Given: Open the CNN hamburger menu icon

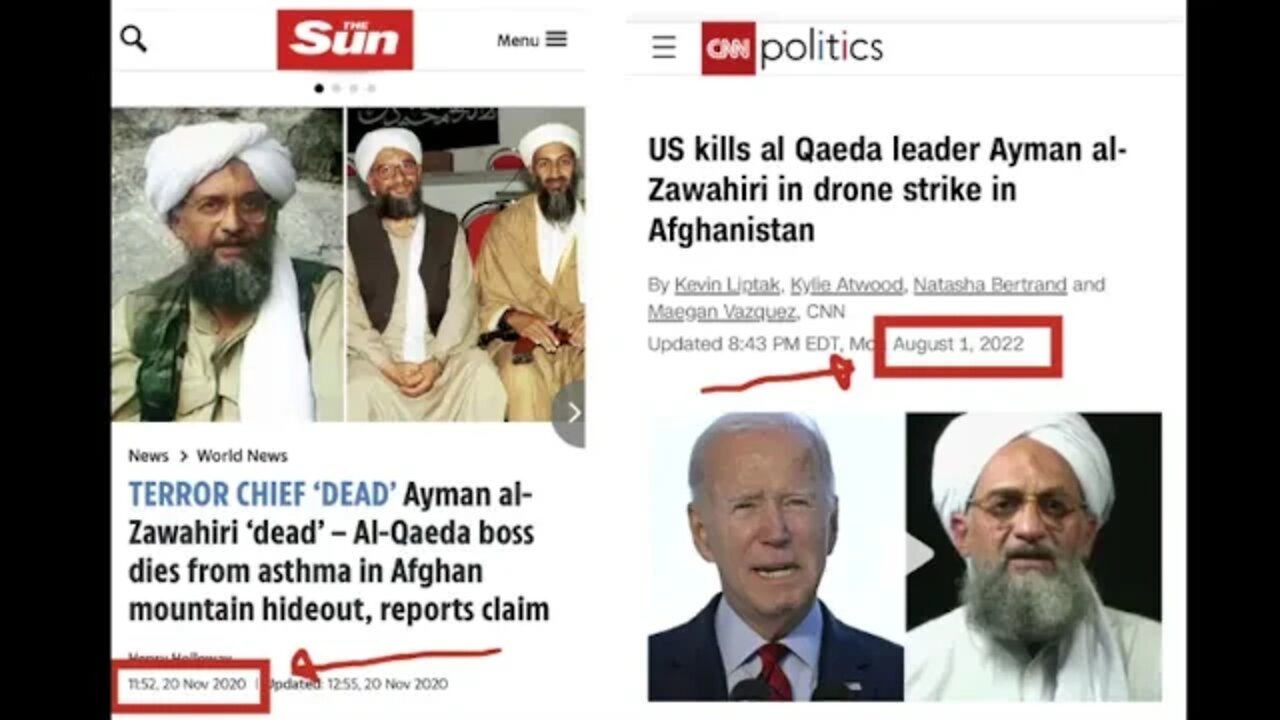Looking at the screenshot, I should pyautogui.click(x=664, y=47).
